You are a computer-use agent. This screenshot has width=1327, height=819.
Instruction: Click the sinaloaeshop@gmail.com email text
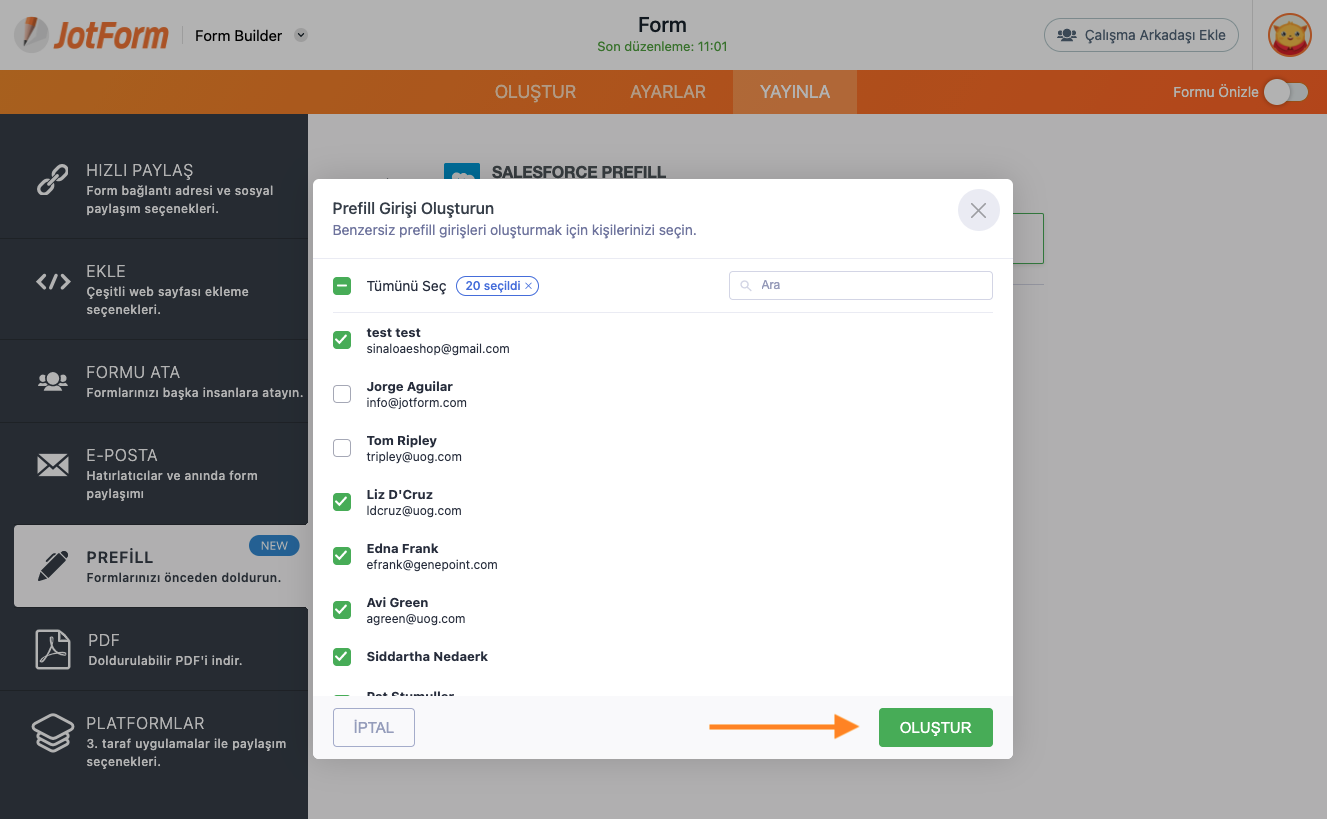[438, 349]
